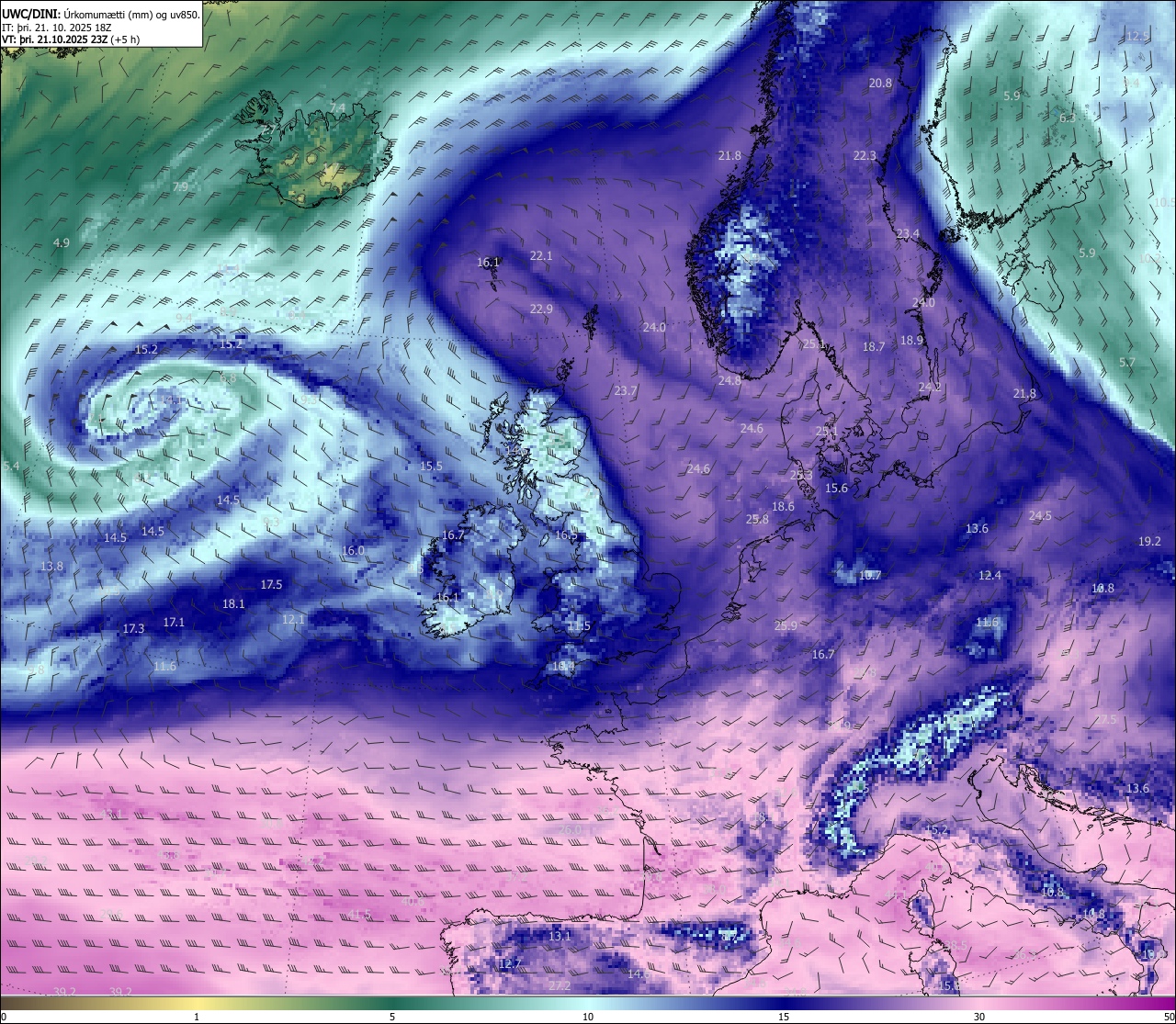This screenshot has width=1176, height=1024.
Task: Click the colour scale tick label 0
Action: pyautogui.click(x=4, y=1017)
